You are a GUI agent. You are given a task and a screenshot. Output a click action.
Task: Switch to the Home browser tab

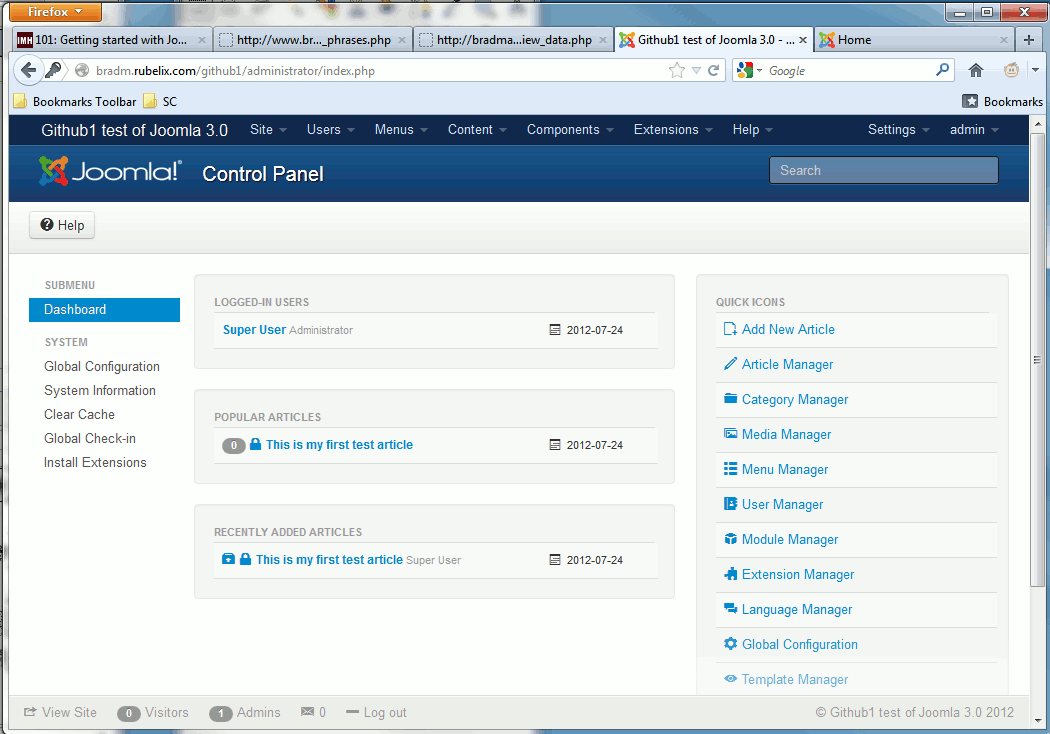pyautogui.click(x=914, y=40)
